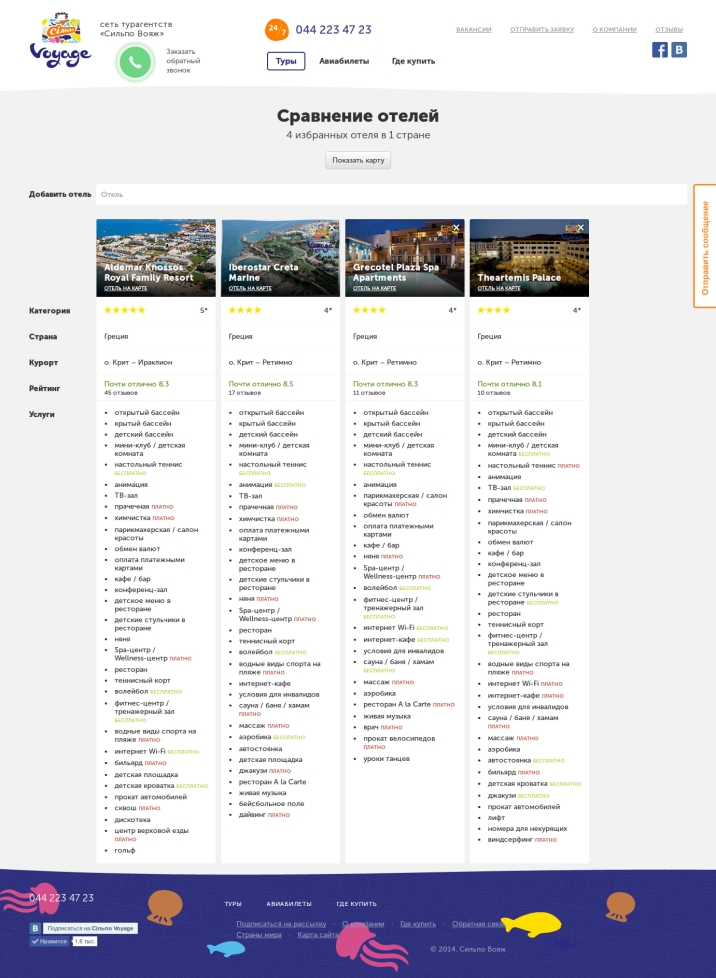This screenshot has width=716, height=978.
Task: Click Обратная связь footer link
Action: pyautogui.click(x=478, y=924)
